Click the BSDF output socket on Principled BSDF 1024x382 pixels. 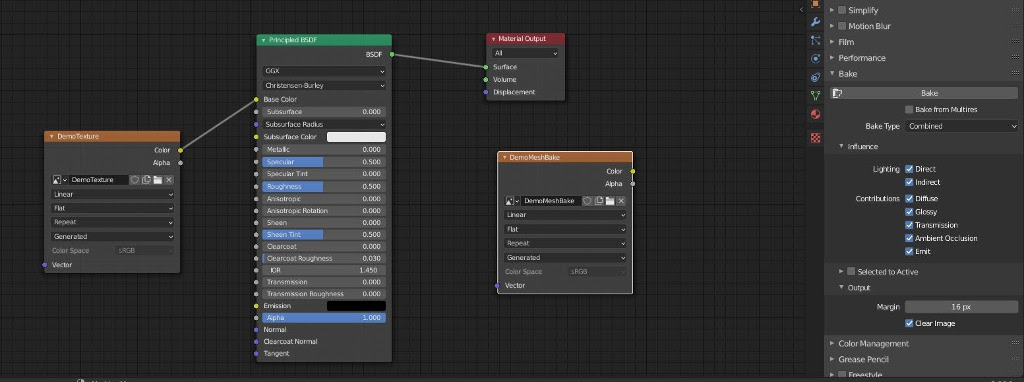[x=392, y=55]
